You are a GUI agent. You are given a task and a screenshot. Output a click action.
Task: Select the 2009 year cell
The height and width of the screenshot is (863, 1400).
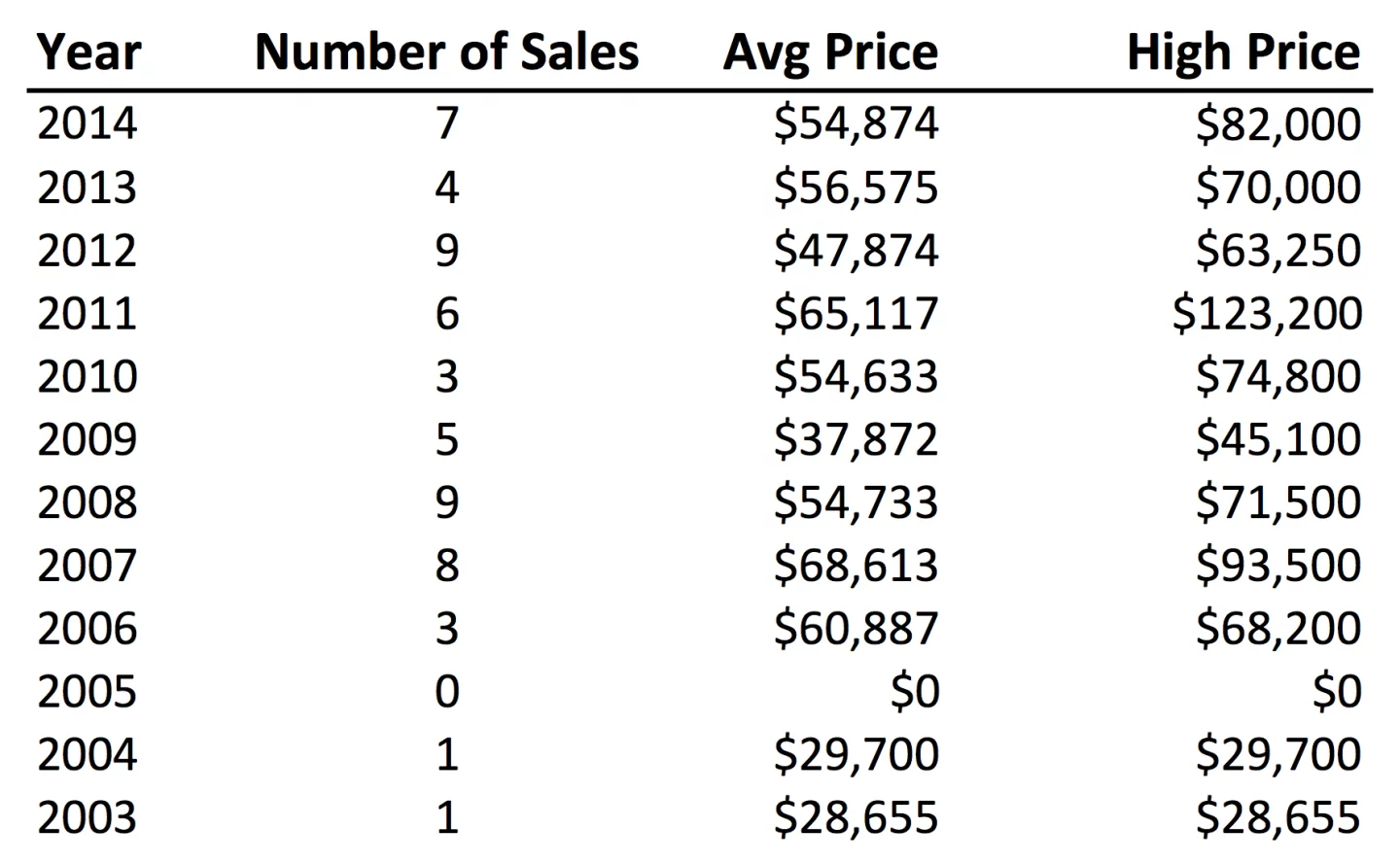tap(87, 439)
